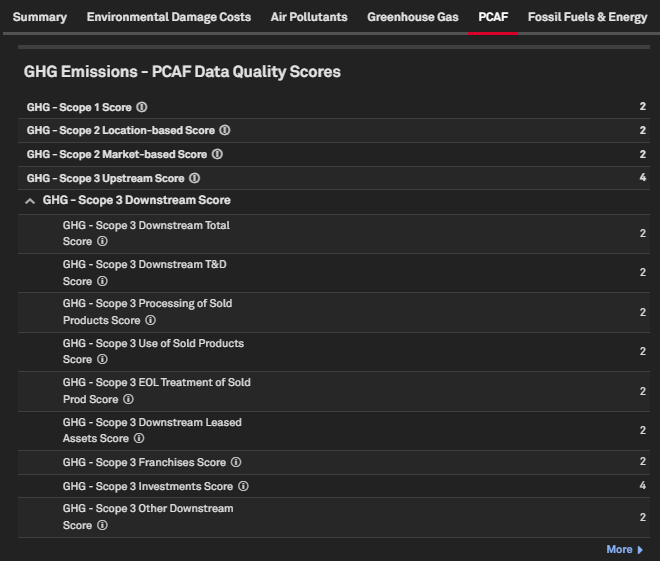
Task: Click info icon beside GHG Scope 1 Score
Action: coord(142,107)
